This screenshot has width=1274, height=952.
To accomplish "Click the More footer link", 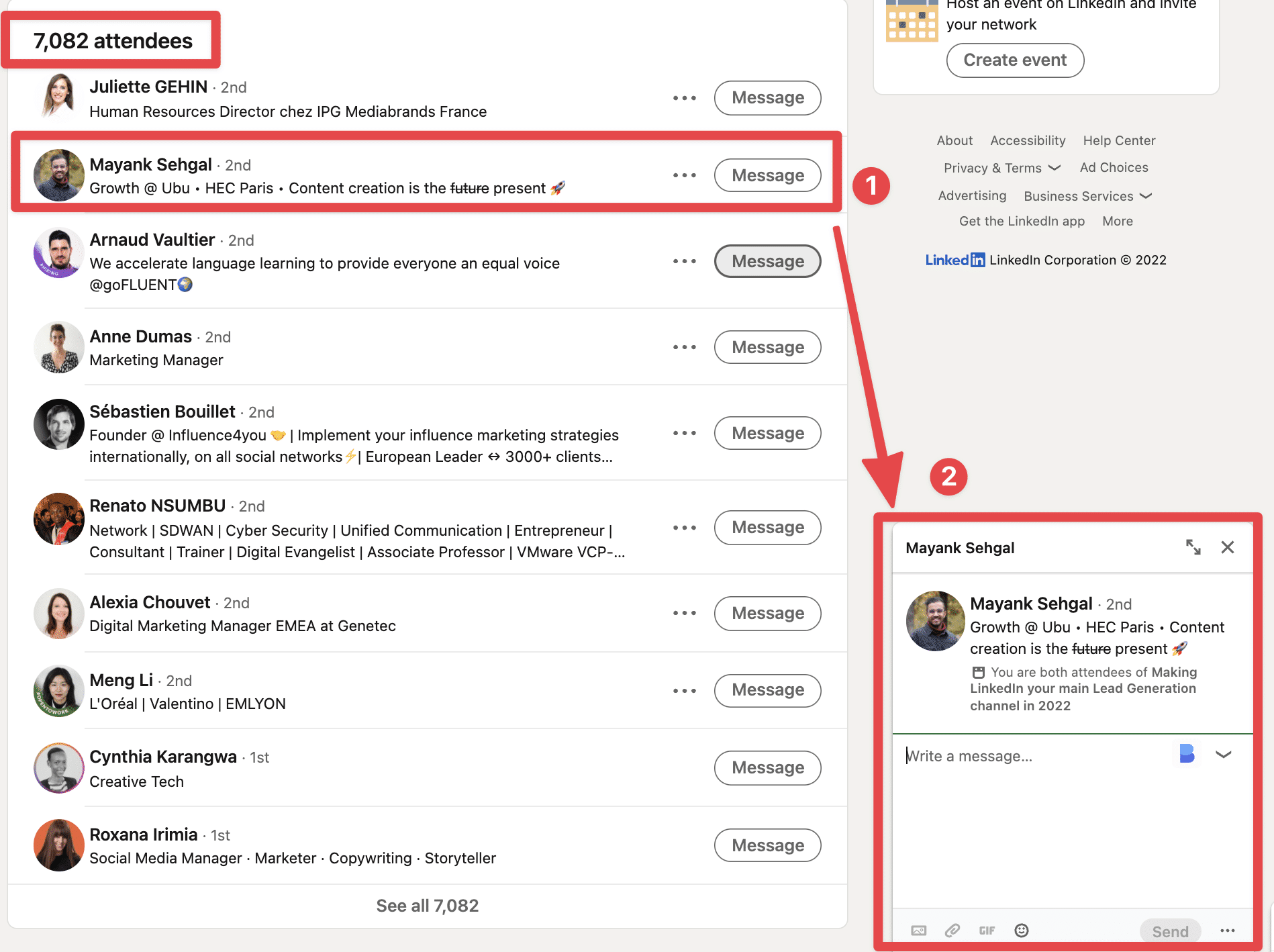I will point(1118,221).
